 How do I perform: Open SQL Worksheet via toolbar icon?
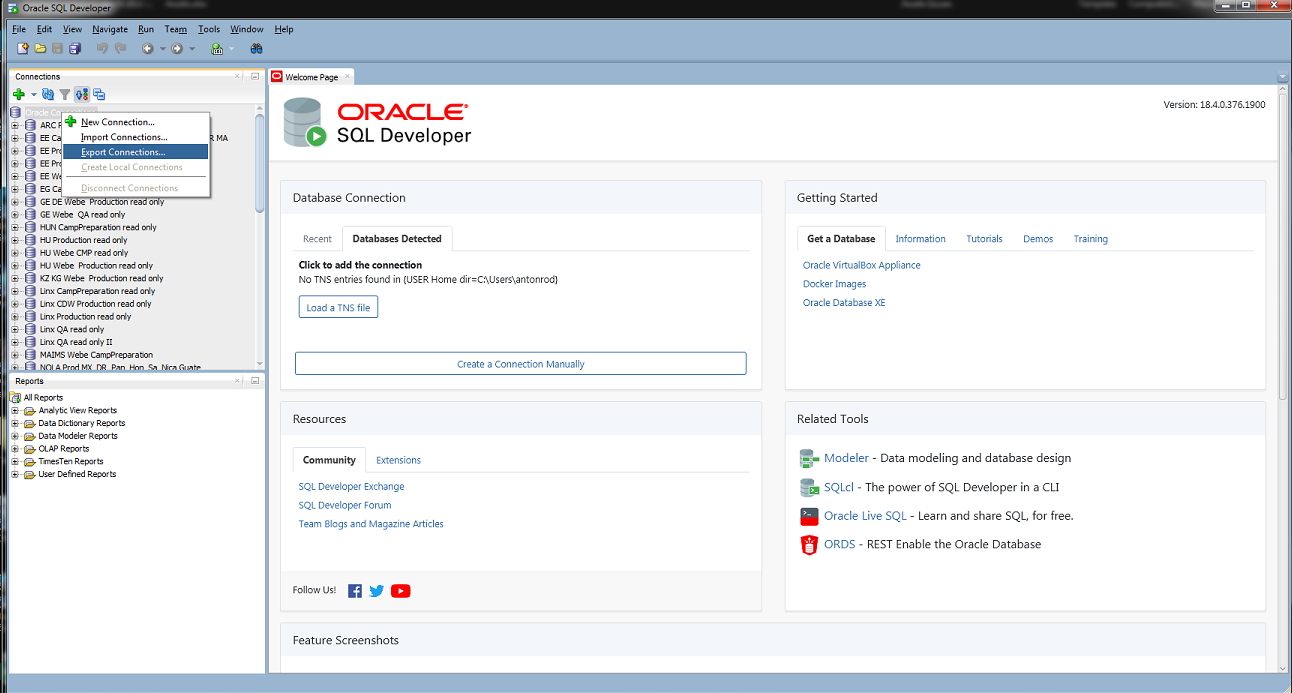(x=217, y=48)
